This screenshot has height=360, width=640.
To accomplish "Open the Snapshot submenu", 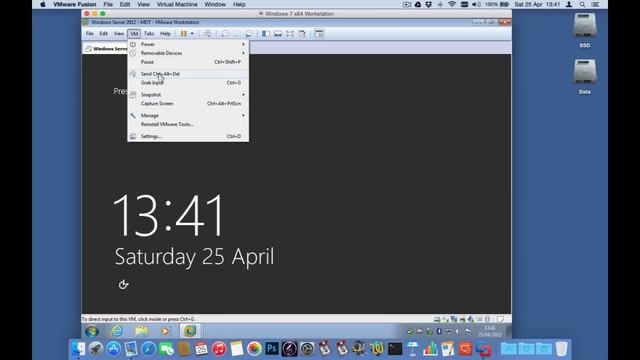I will coord(188,95).
